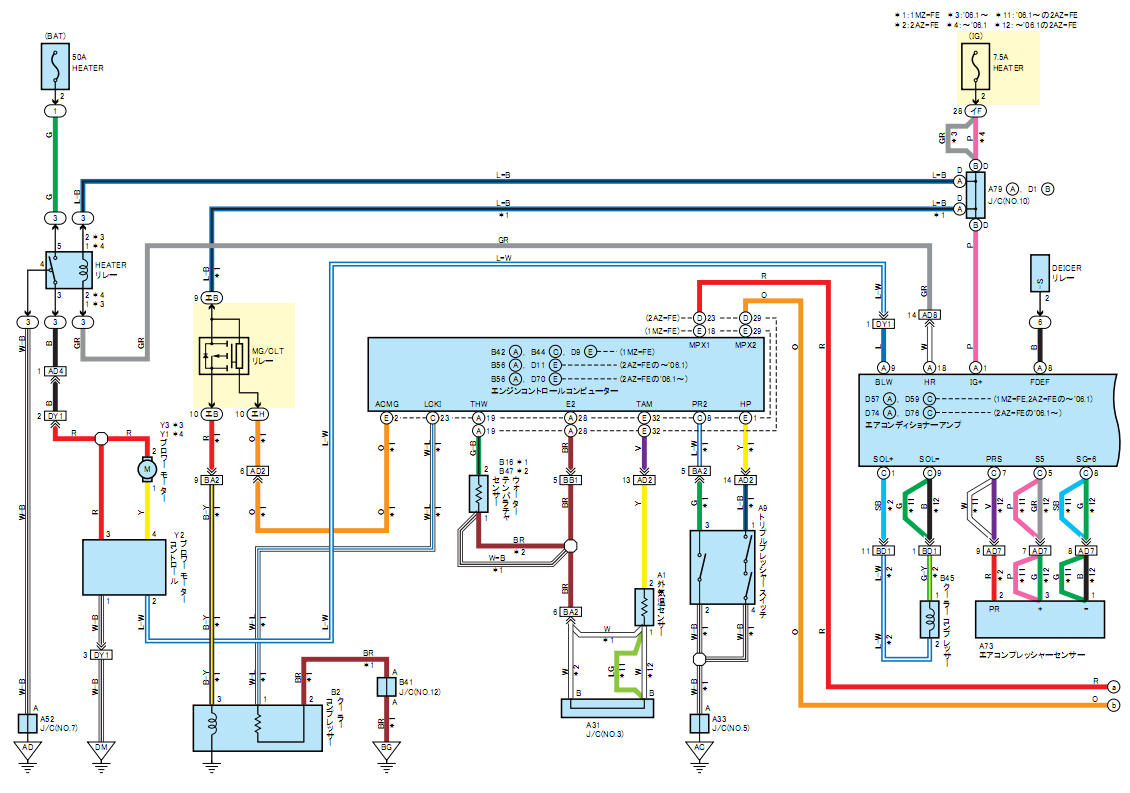The height and width of the screenshot is (793, 1130).
Task: Click the 1F connector oval below 7.5A fuse
Action: coord(975,111)
